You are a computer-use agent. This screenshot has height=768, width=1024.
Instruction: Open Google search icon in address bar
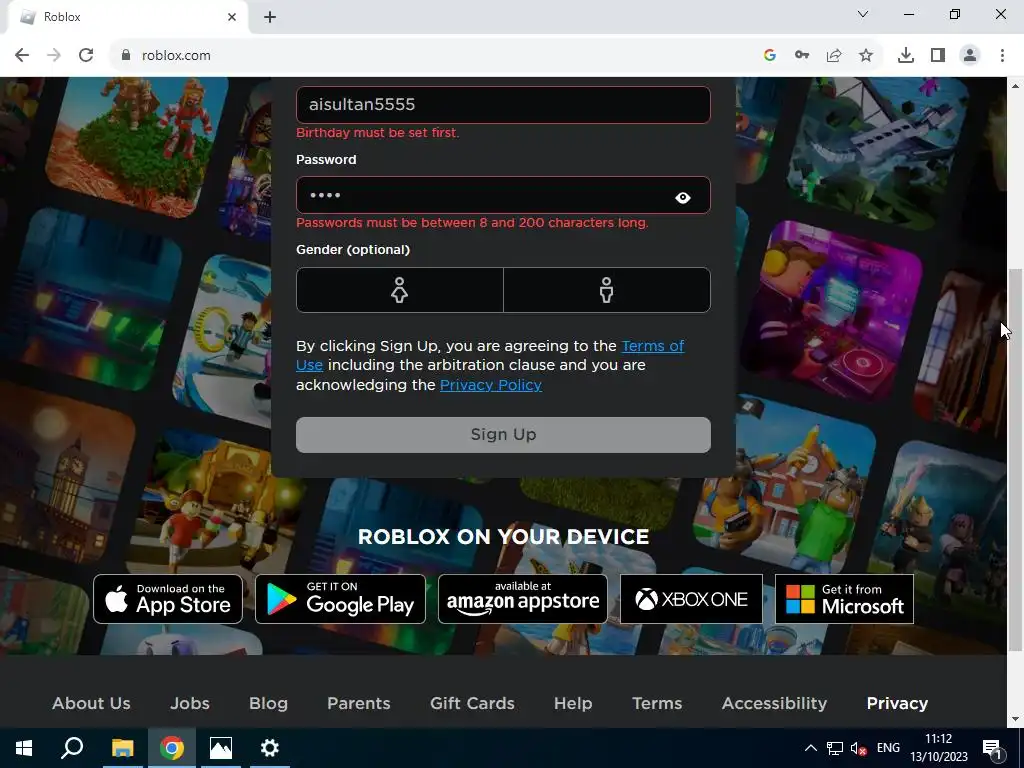(x=769, y=56)
